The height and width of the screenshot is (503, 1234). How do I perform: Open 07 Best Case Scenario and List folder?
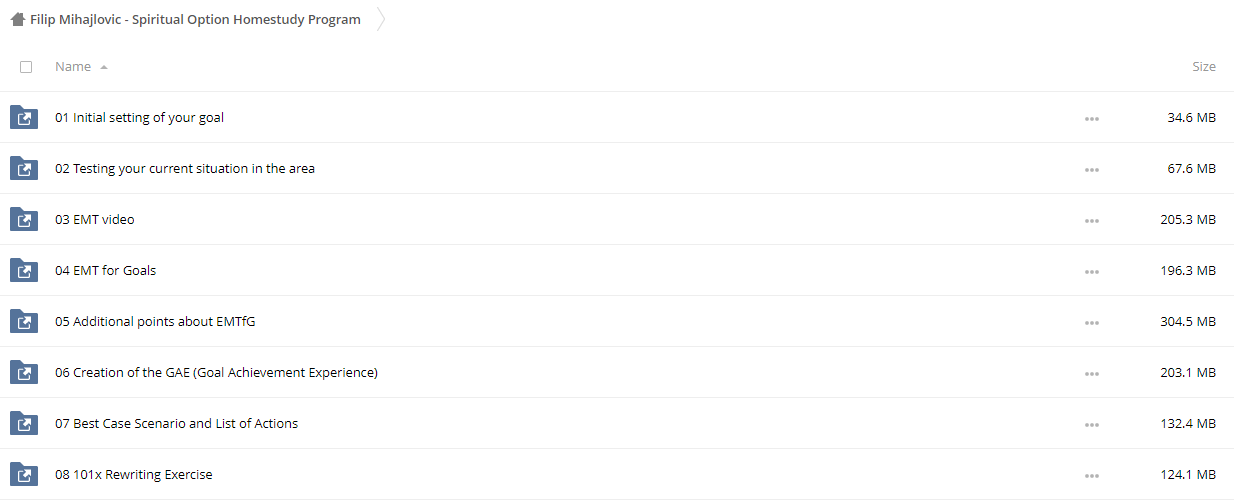click(176, 423)
